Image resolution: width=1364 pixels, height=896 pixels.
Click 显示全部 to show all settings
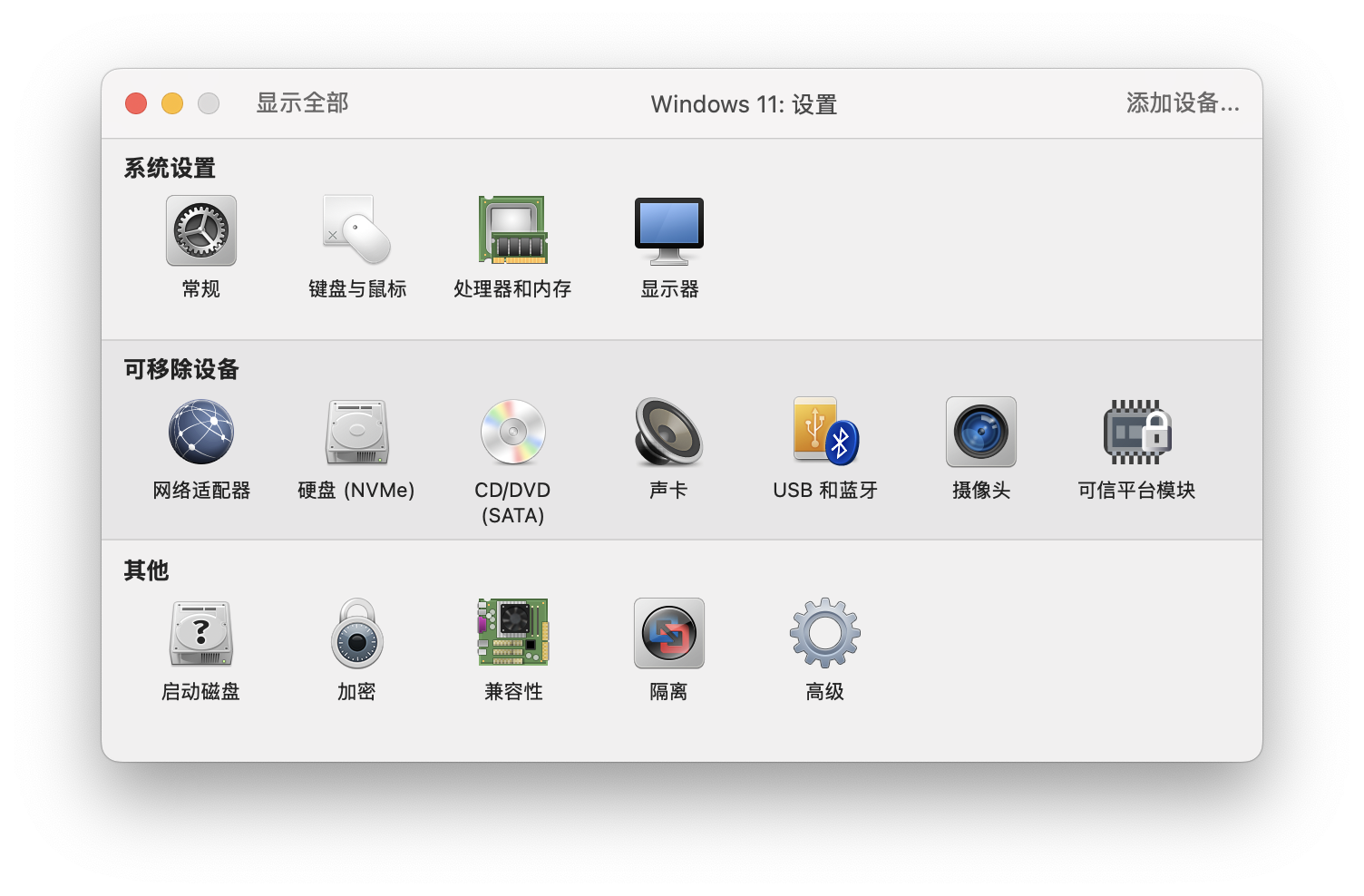(x=302, y=103)
